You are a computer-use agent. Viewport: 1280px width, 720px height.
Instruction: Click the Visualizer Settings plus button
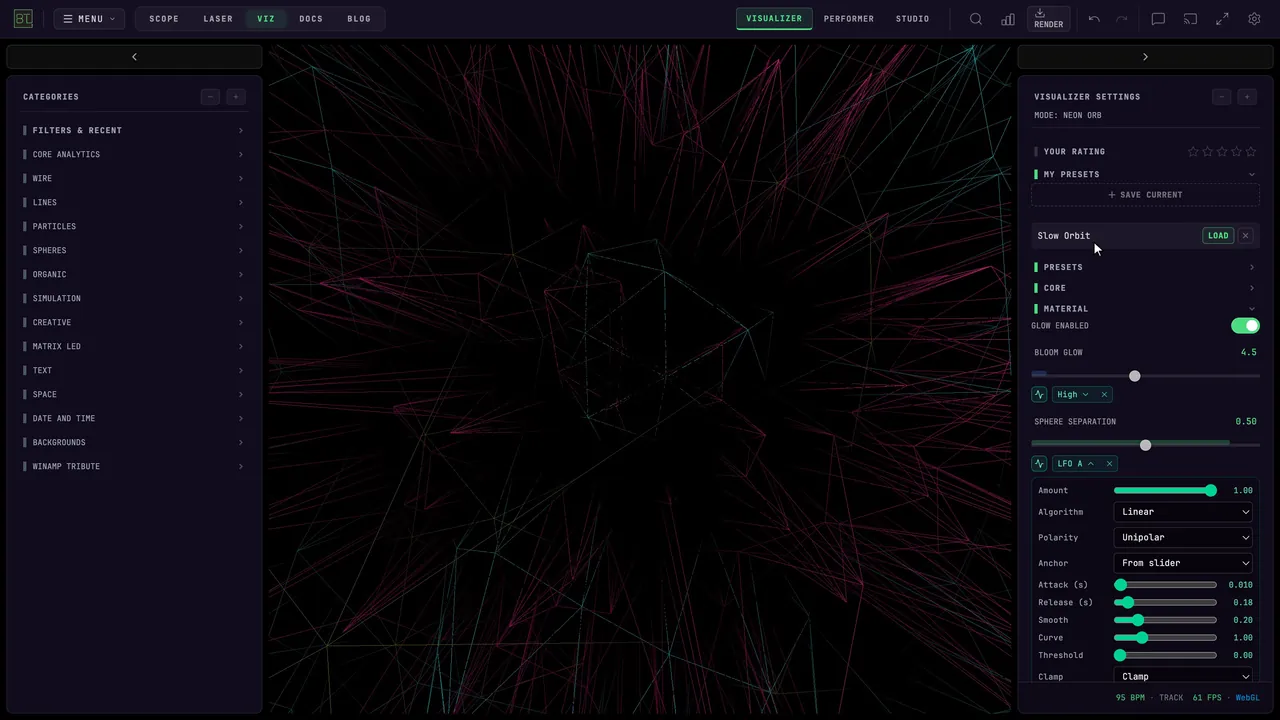pos(1247,97)
